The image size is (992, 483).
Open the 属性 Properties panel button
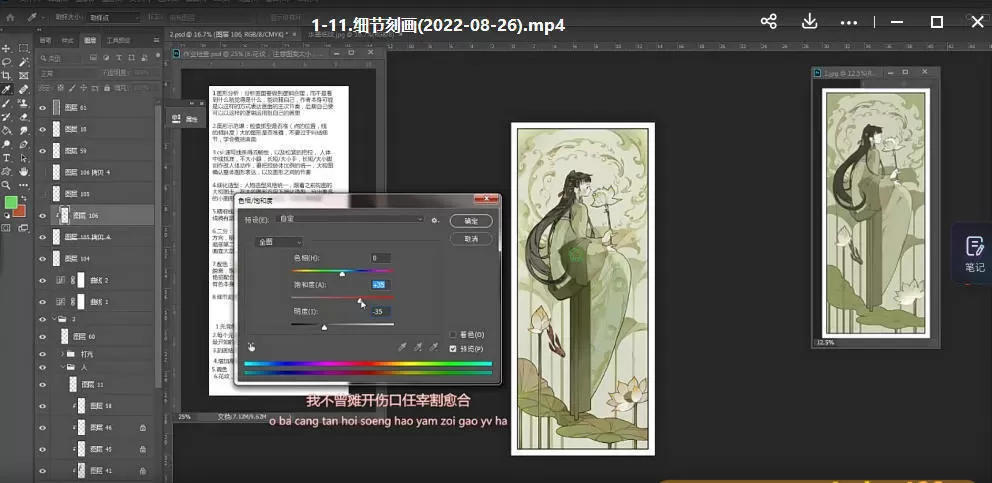(x=185, y=118)
